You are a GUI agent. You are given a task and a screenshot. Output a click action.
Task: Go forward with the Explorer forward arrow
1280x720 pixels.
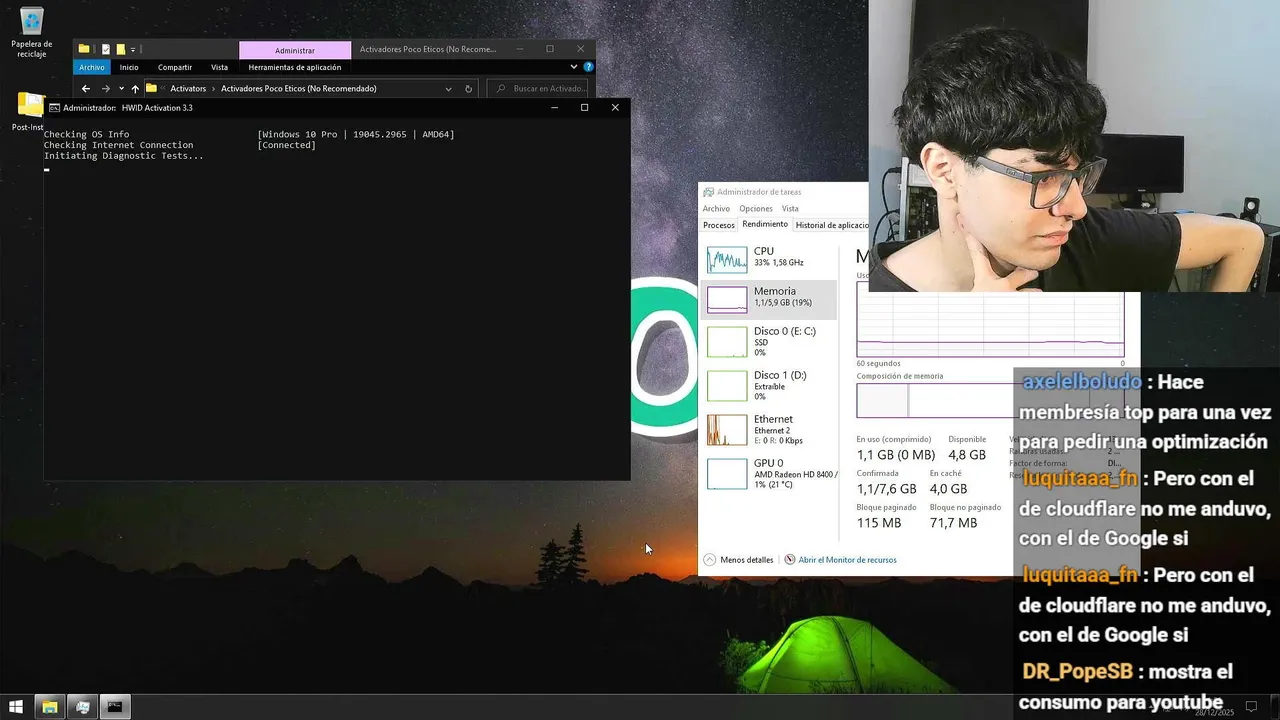coord(106,89)
